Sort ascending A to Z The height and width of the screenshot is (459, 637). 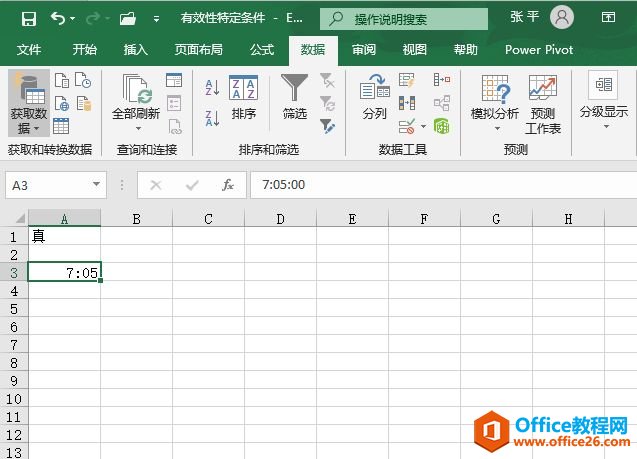[x=212, y=87]
